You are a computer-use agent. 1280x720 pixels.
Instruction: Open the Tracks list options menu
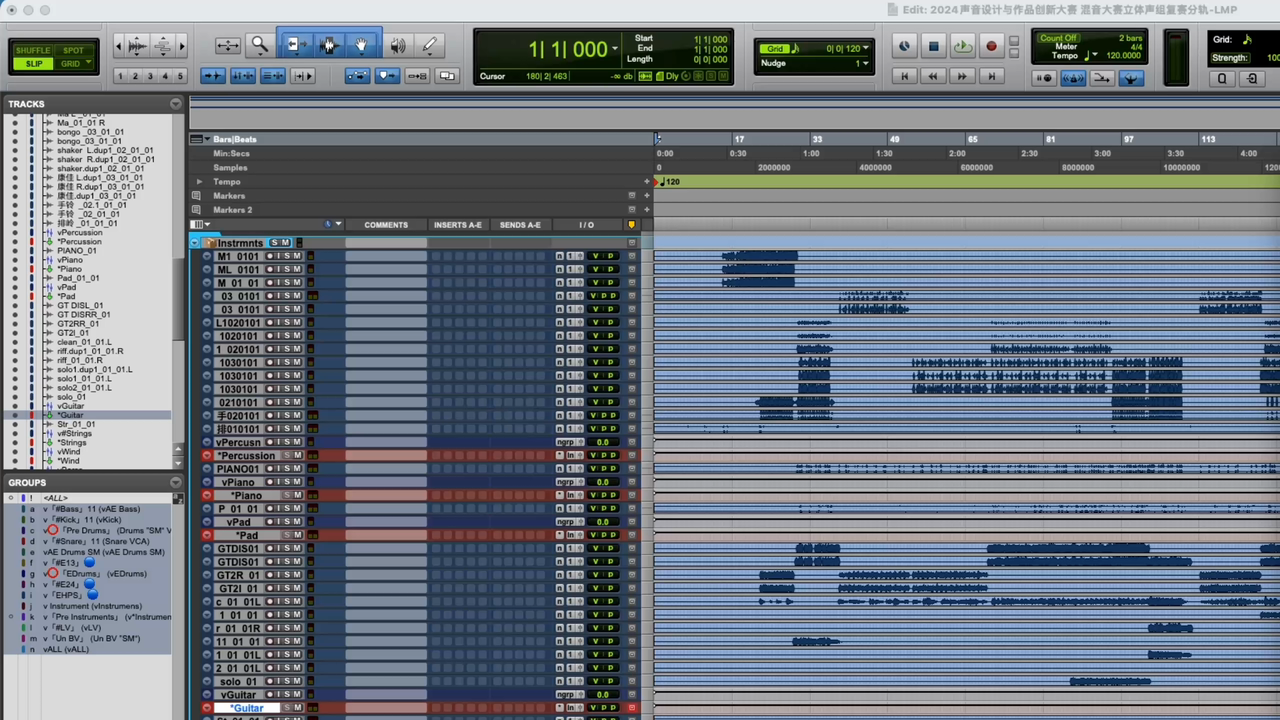(176, 103)
